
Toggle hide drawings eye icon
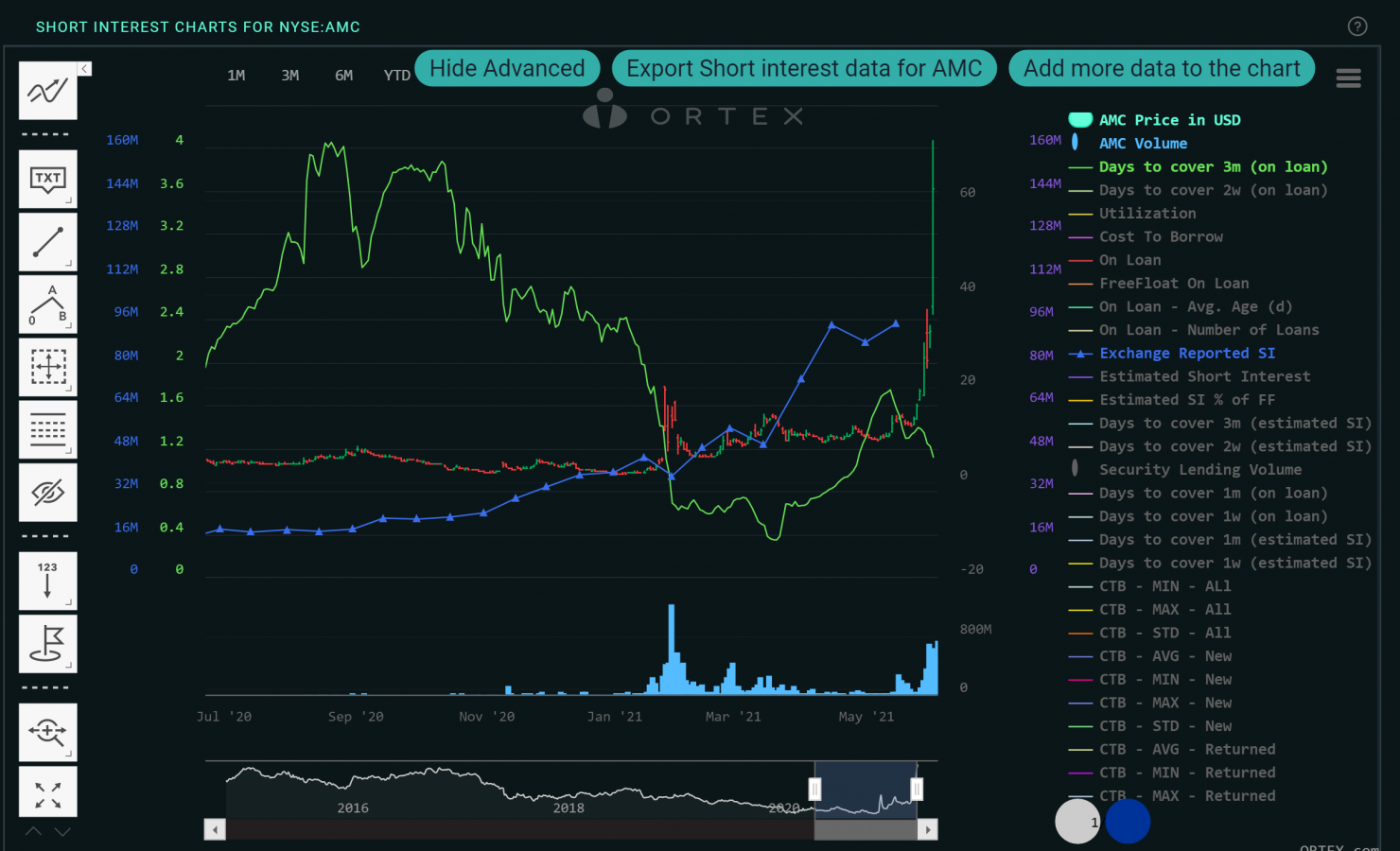coord(47,492)
